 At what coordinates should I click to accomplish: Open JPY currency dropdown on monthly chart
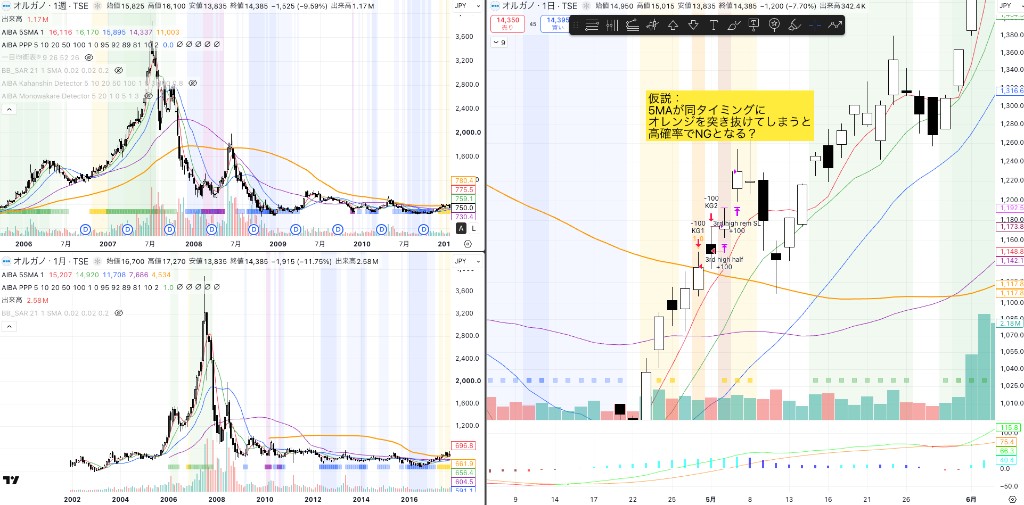click(460, 260)
